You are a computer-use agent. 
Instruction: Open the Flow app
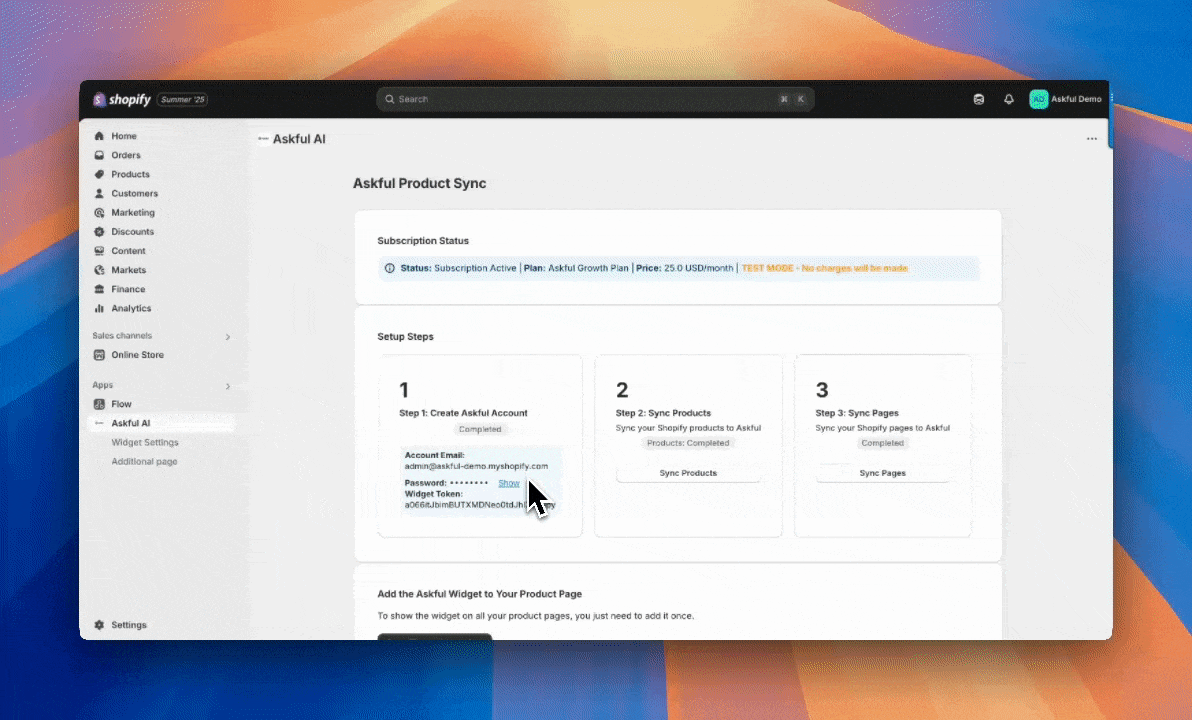coord(121,404)
